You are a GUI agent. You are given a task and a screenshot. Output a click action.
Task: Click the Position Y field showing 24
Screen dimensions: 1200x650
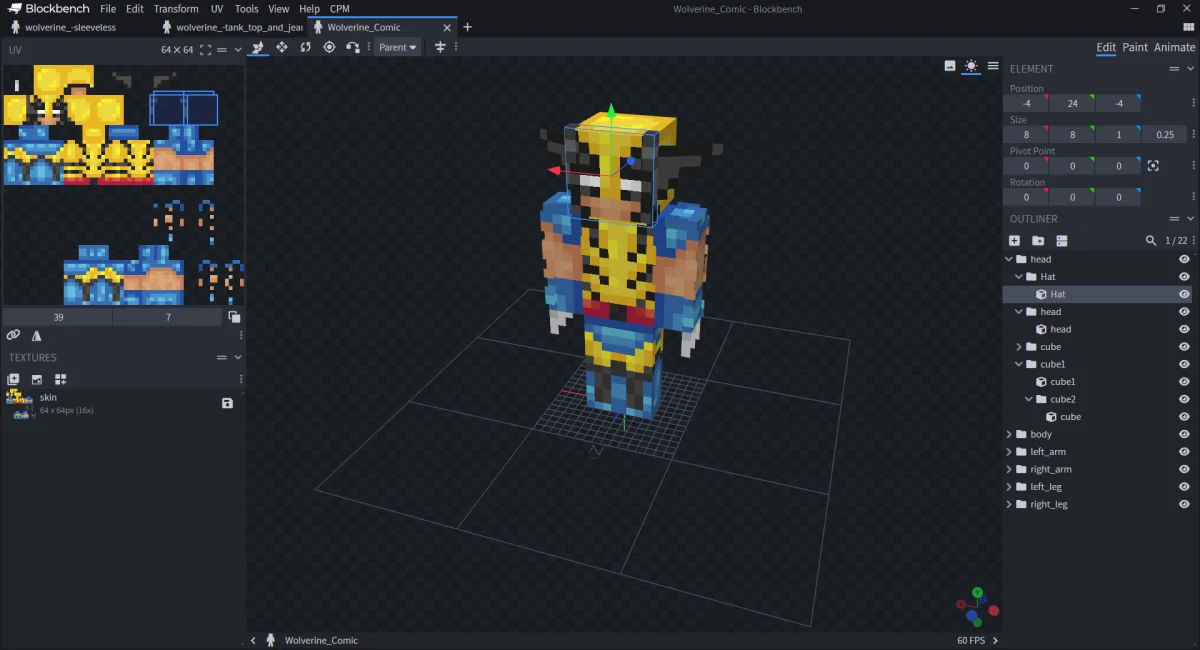(x=1072, y=103)
